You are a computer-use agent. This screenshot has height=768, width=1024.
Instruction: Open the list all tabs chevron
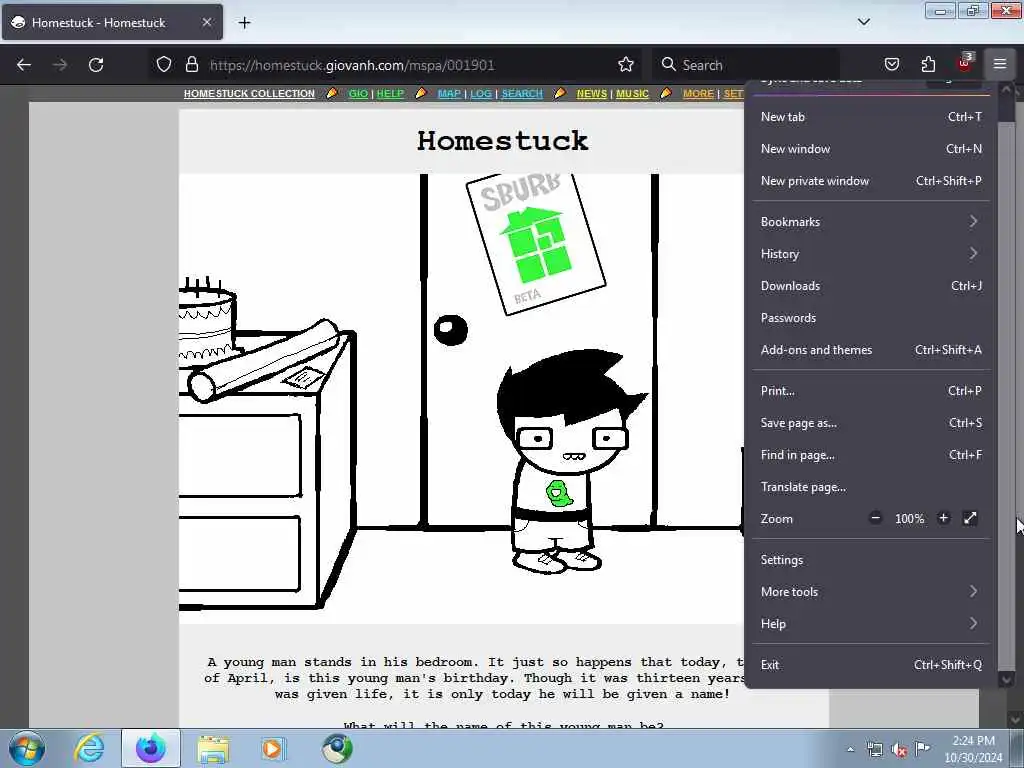pos(863,22)
